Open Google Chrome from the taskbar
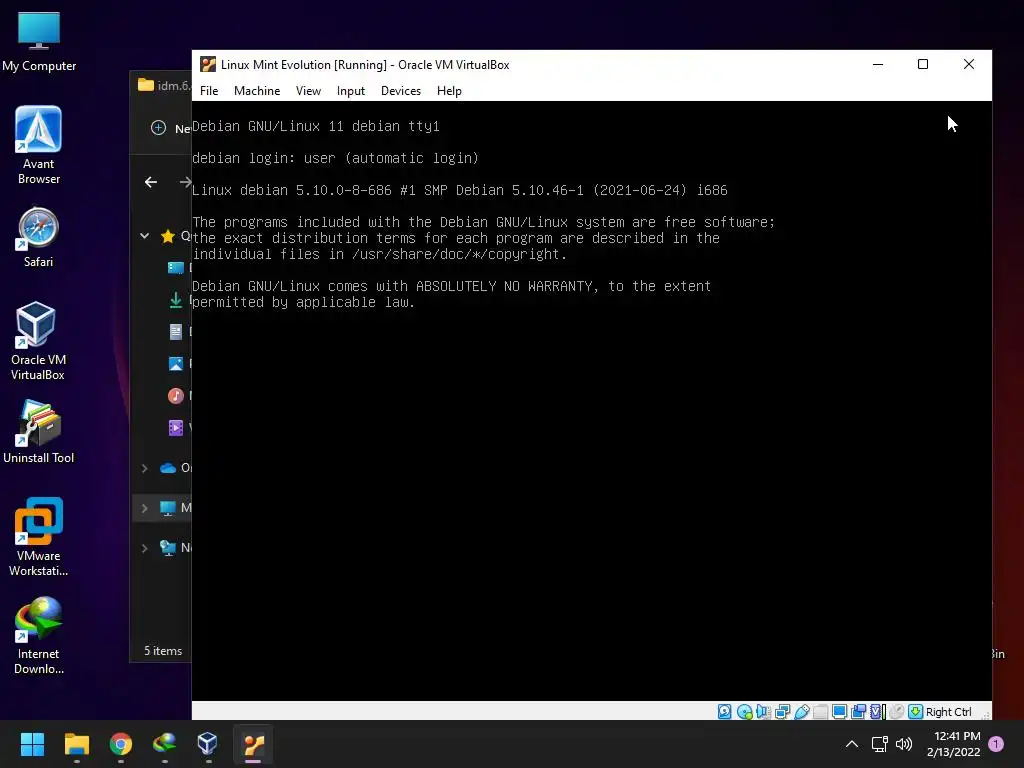Viewport: 1024px width, 768px height. (120, 744)
